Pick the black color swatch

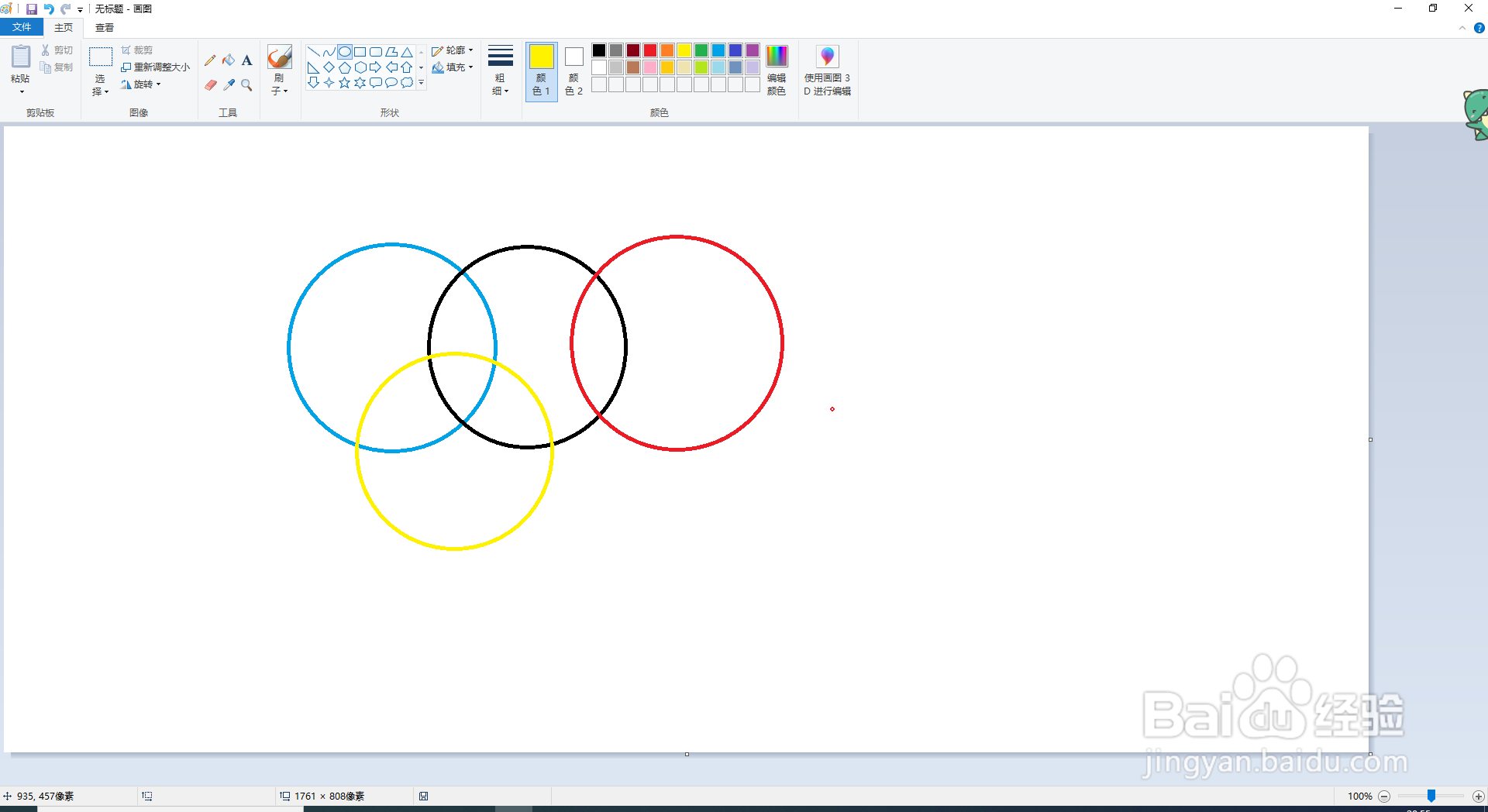pyautogui.click(x=599, y=50)
